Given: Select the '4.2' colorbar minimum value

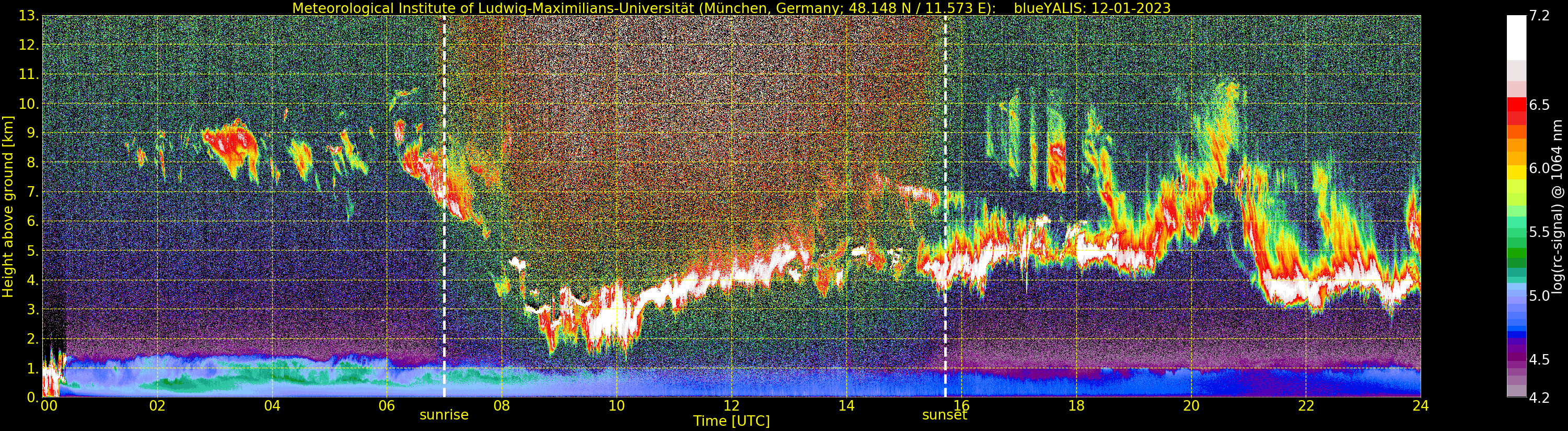Looking at the screenshot, I should pyautogui.click(x=1539, y=398).
